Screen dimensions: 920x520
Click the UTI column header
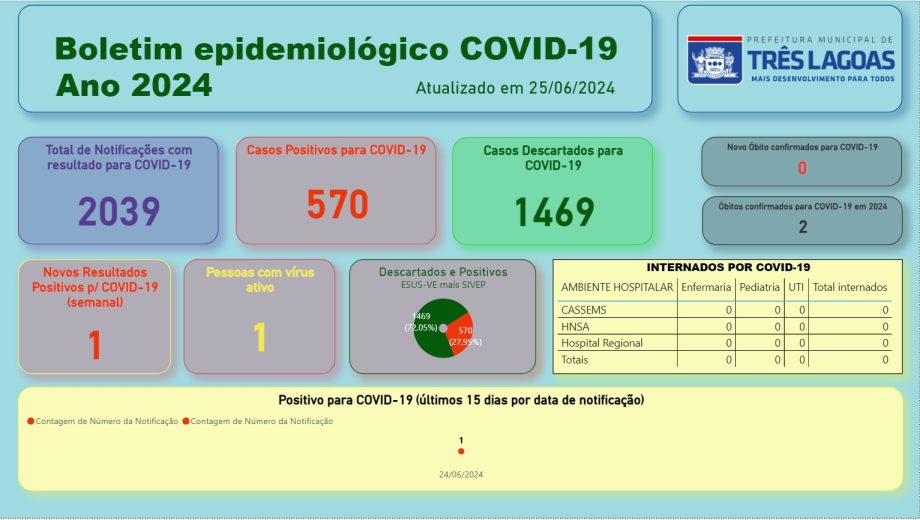coord(796,287)
